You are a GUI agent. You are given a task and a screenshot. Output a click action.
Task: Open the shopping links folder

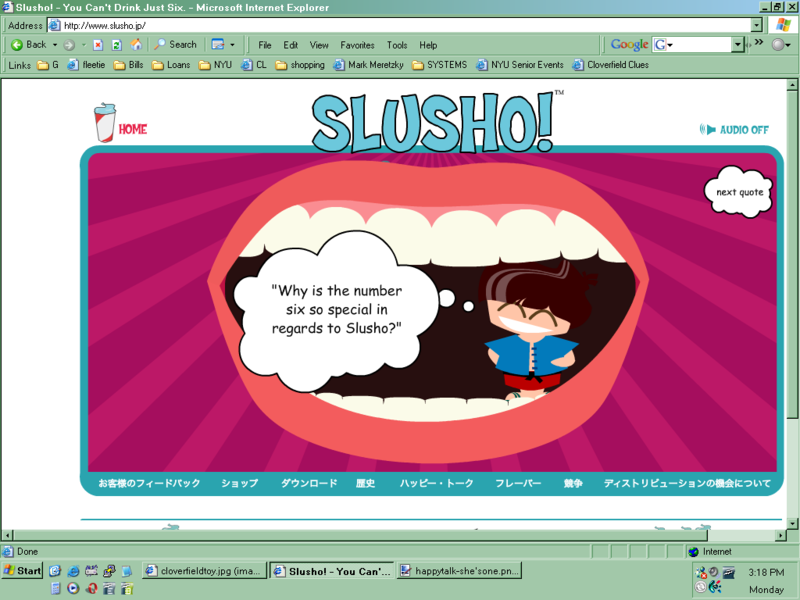tap(300, 65)
